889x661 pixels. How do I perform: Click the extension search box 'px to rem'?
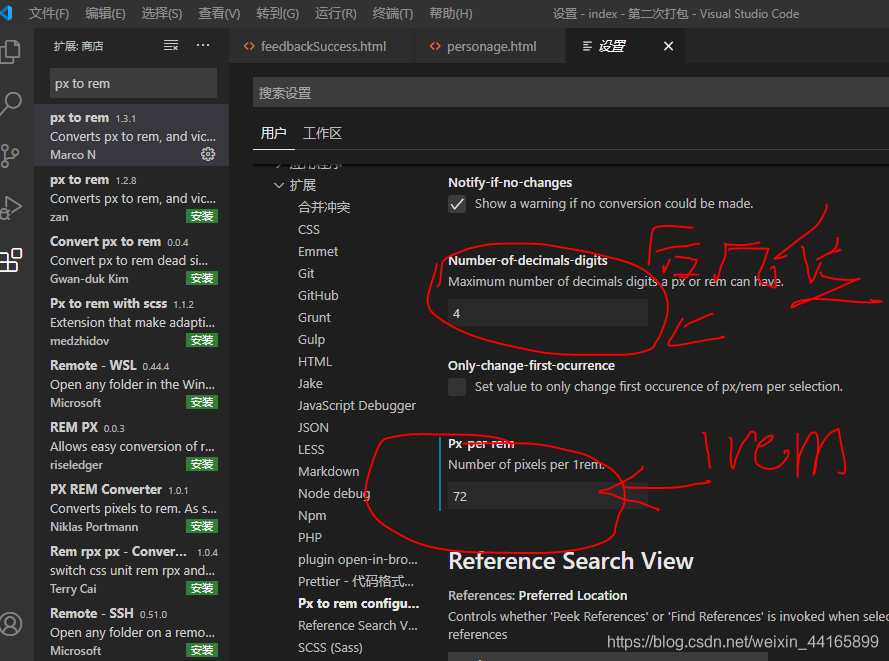[133, 83]
